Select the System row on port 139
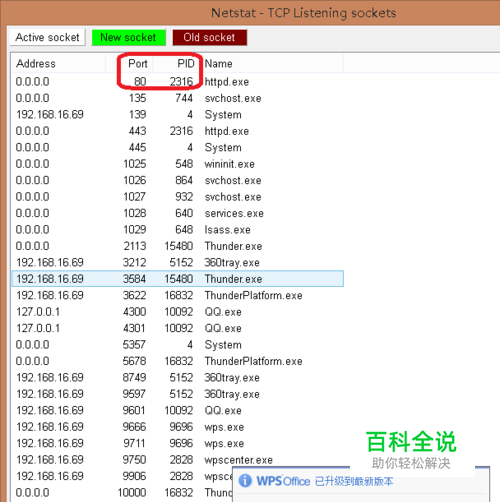This screenshot has width=500, height=502. click(178, 114)
